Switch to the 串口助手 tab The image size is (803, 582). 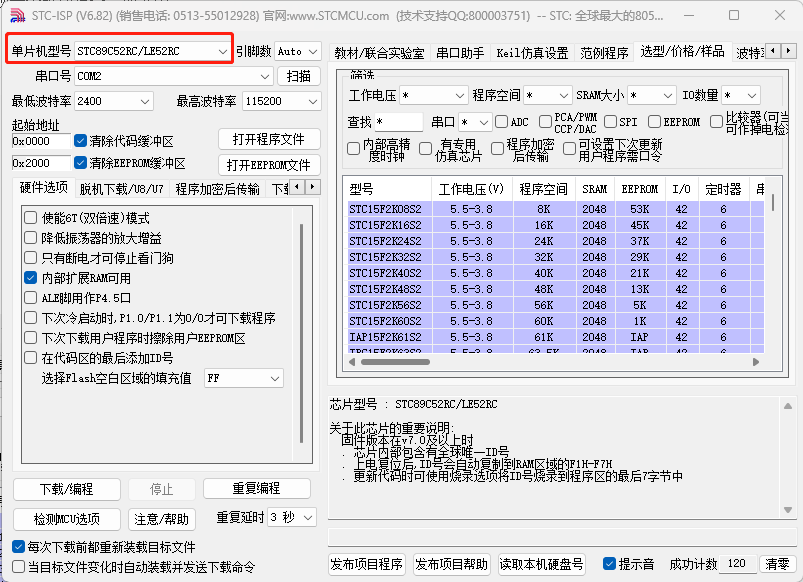point(460,53)
